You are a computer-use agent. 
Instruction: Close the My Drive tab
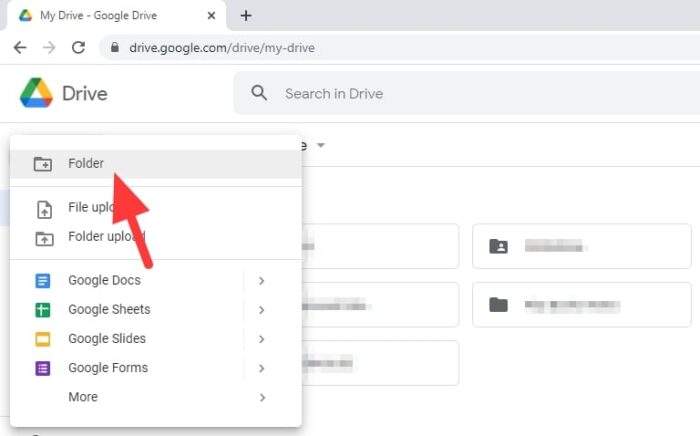pyautogui.click(x=212, y=16)
